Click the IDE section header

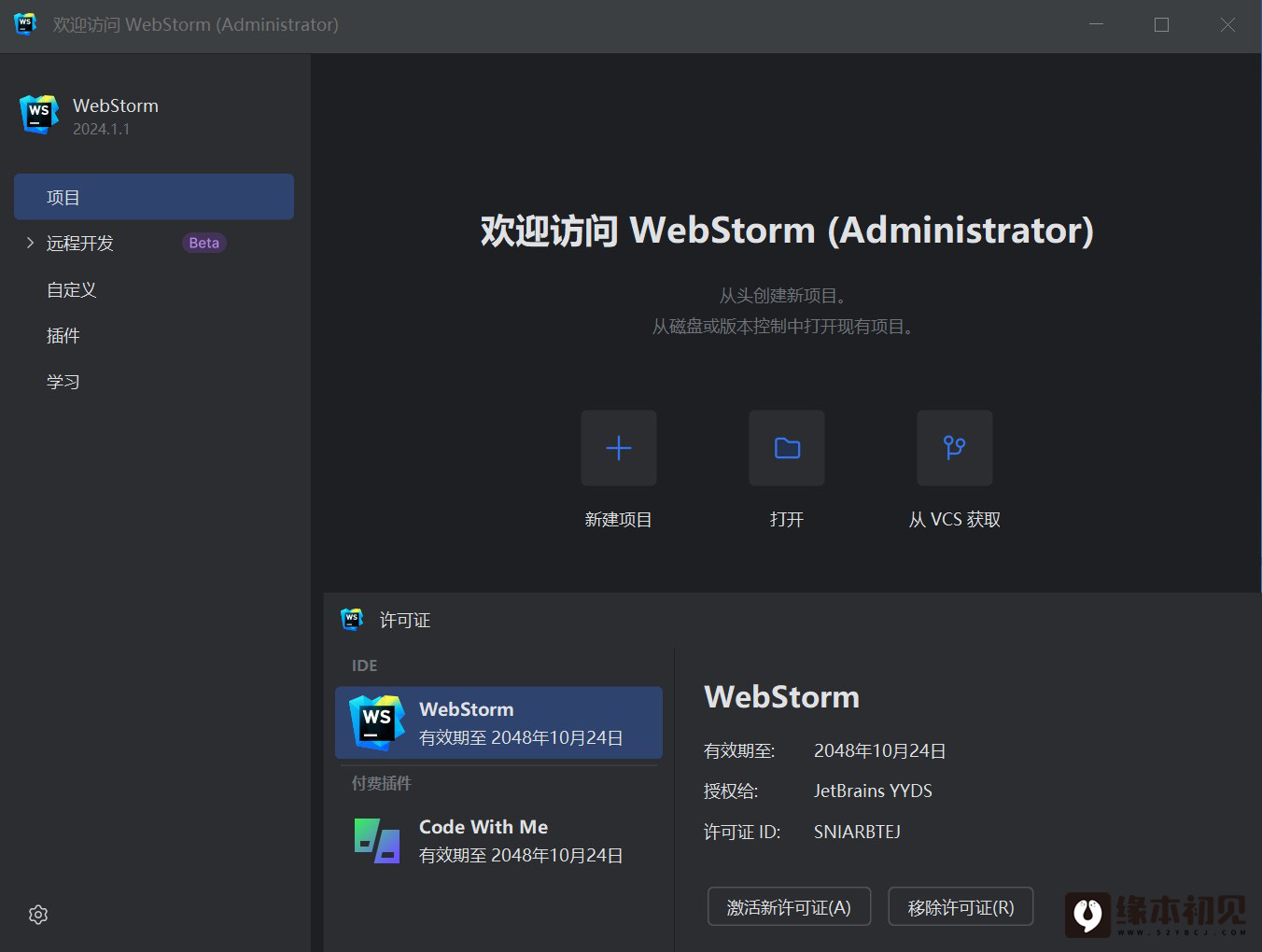[364, 665]
